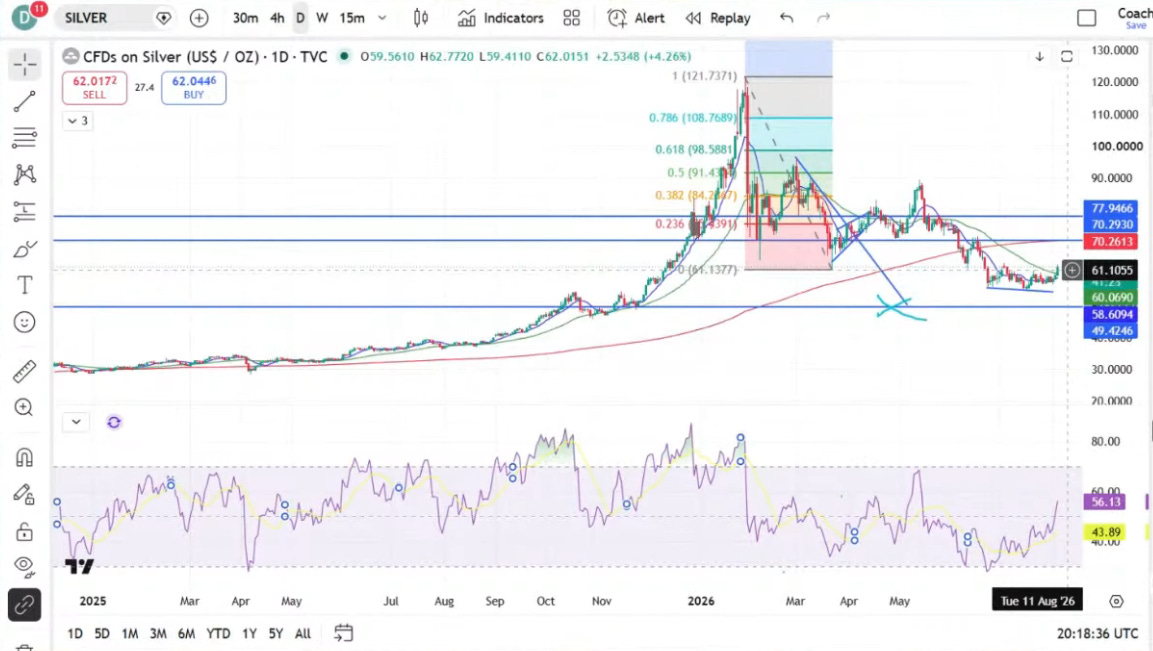Set range to 5D
Viewport: 1153px width, 651px height.
[x=101, y=633]
